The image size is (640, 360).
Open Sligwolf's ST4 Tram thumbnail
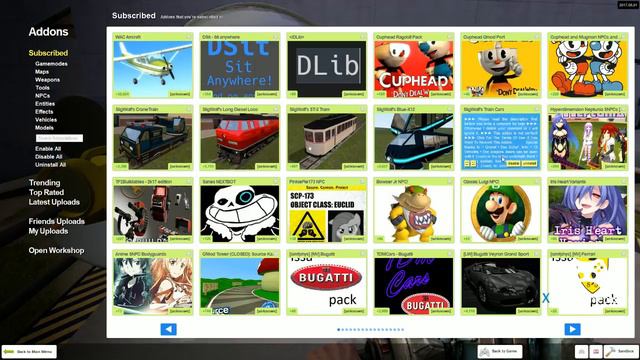[x=327, y=141]
